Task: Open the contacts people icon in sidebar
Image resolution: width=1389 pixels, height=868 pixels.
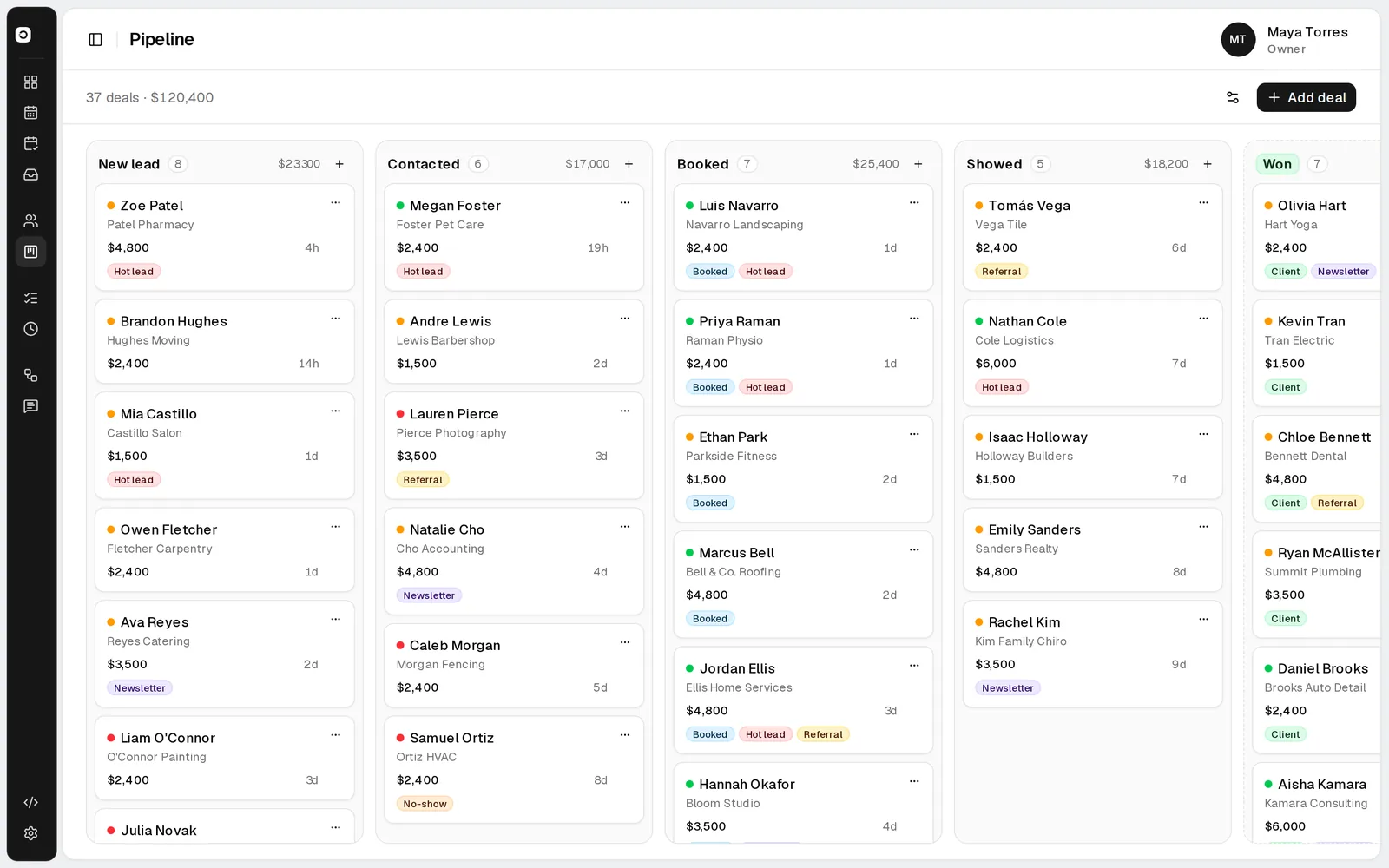Action: [31, 220]
